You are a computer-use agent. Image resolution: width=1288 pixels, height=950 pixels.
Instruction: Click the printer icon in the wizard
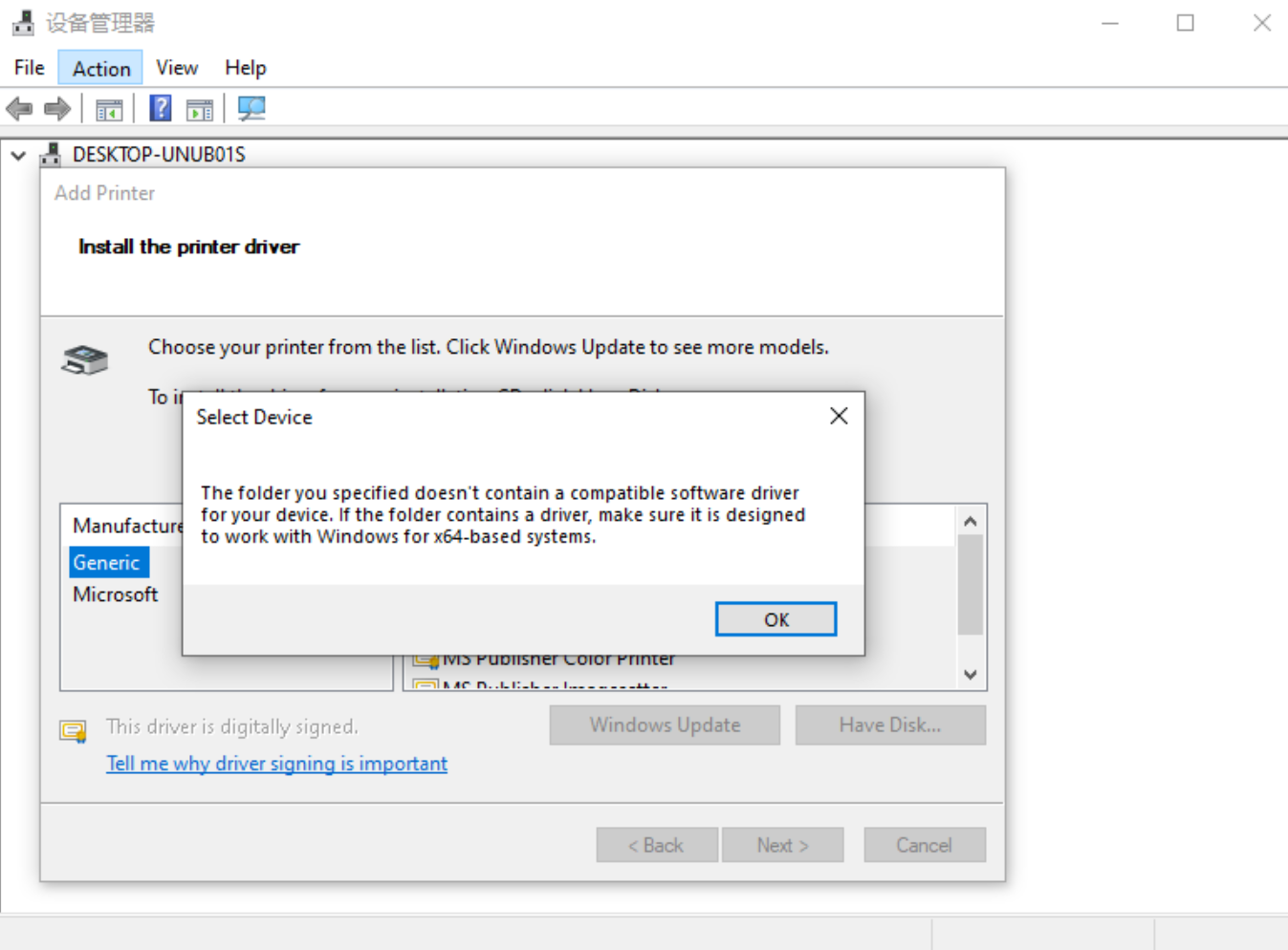pos(83,358)
